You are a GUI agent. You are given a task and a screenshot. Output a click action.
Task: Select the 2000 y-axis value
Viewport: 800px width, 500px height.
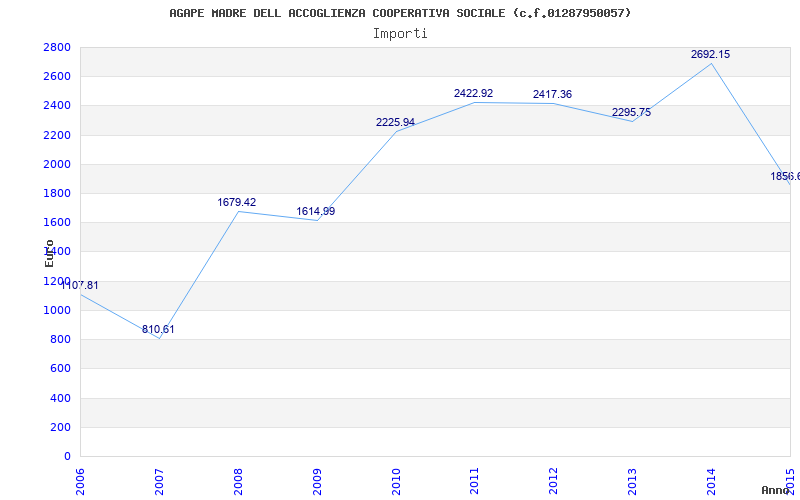[x=57, y=164]
